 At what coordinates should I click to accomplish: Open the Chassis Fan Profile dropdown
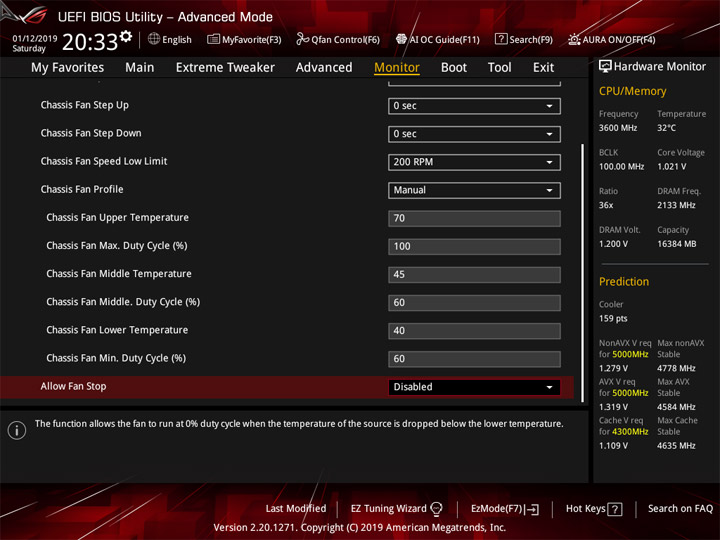[474, 190]
